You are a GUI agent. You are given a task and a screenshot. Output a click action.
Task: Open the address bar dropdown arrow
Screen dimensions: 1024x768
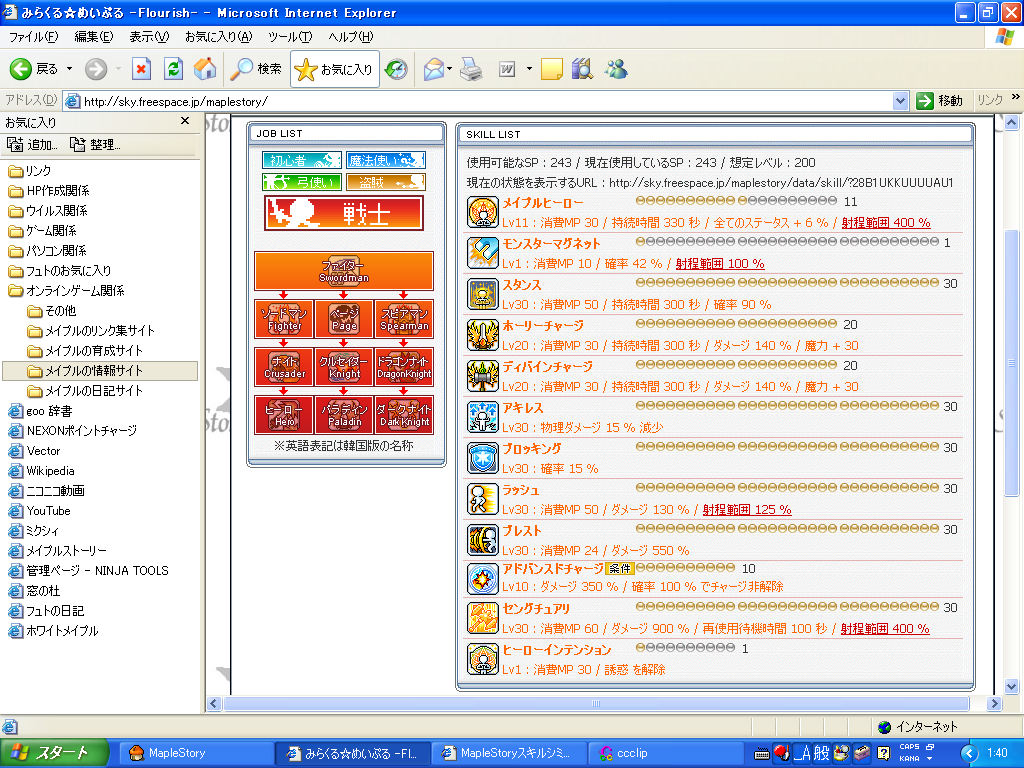[x=900, y=101]
